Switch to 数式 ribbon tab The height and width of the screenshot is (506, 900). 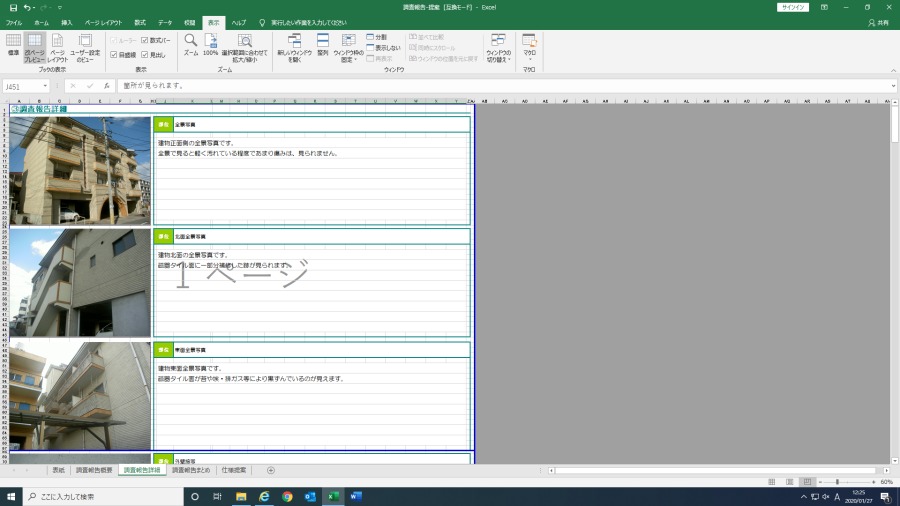click(x=140, y=23)
